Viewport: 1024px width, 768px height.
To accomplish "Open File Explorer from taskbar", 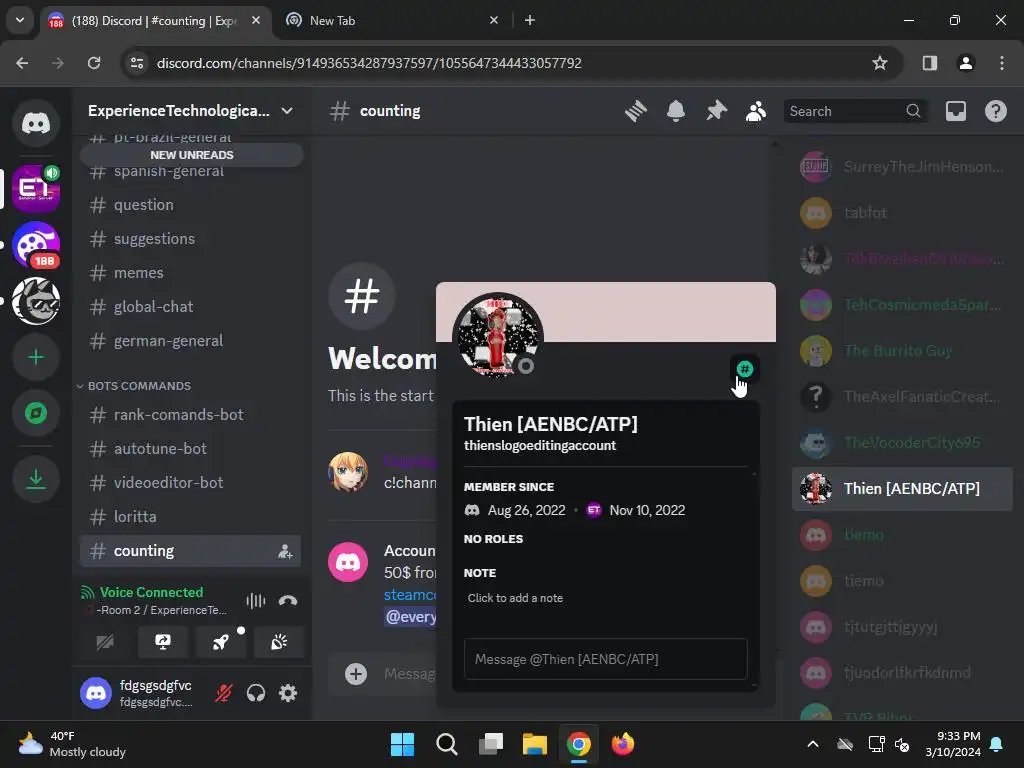I will click(534, 744).
